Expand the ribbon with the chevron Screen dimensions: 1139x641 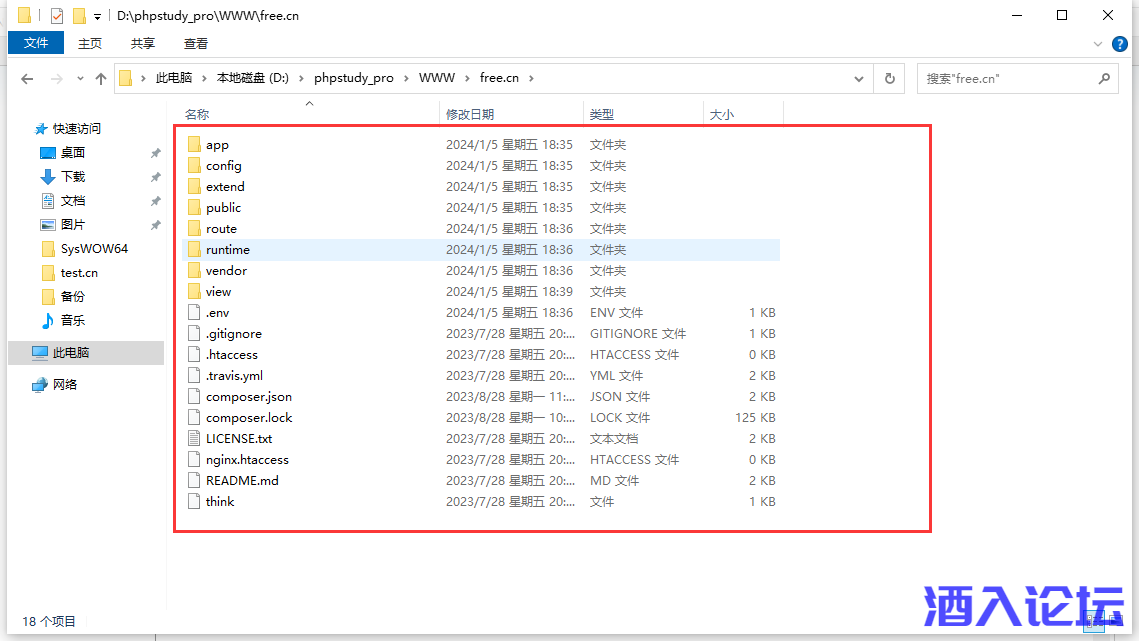click(x=1098, y=44)
